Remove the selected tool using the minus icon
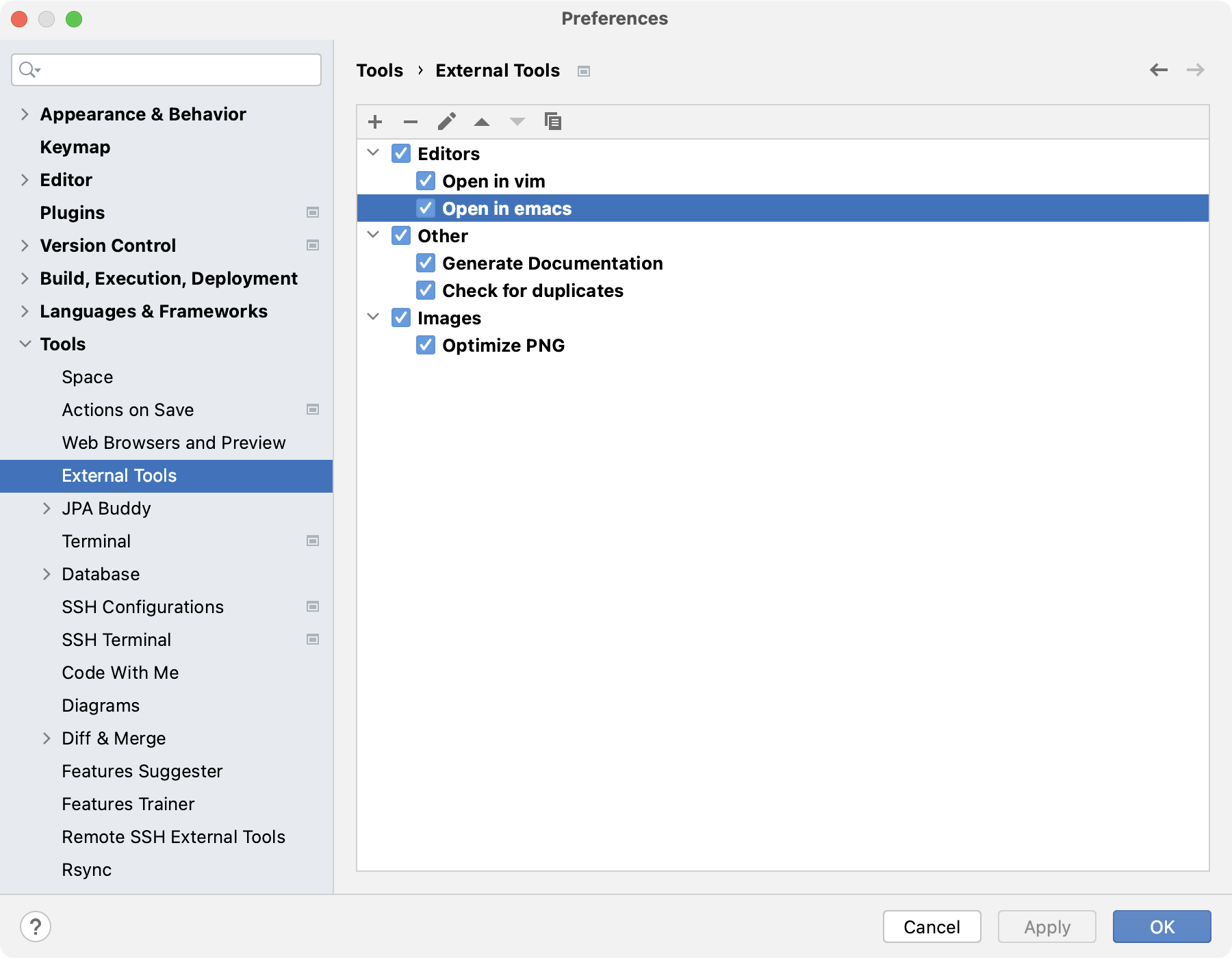Viewport: 1232px width, 958px height. tap(411, 121)
